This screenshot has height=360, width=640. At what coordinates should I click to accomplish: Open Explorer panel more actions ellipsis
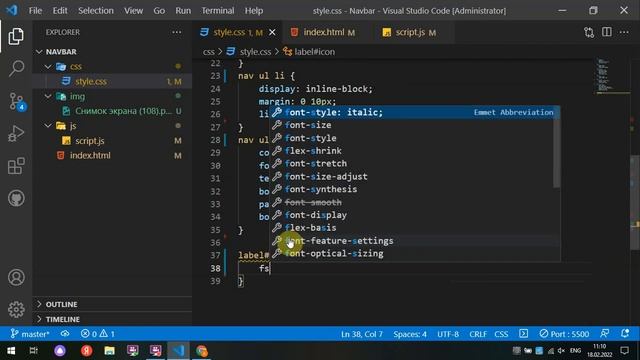(176, 32)
